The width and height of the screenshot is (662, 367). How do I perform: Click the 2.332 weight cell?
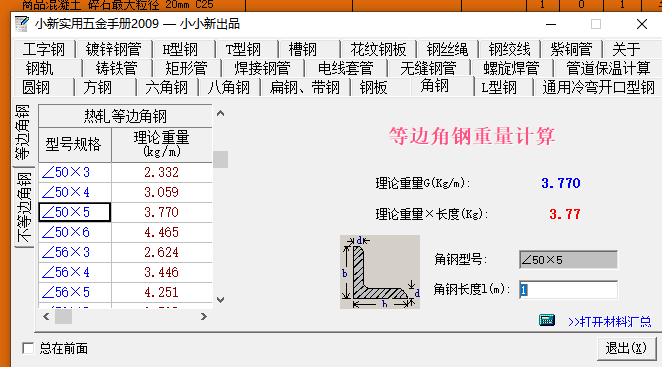[162, 172]
